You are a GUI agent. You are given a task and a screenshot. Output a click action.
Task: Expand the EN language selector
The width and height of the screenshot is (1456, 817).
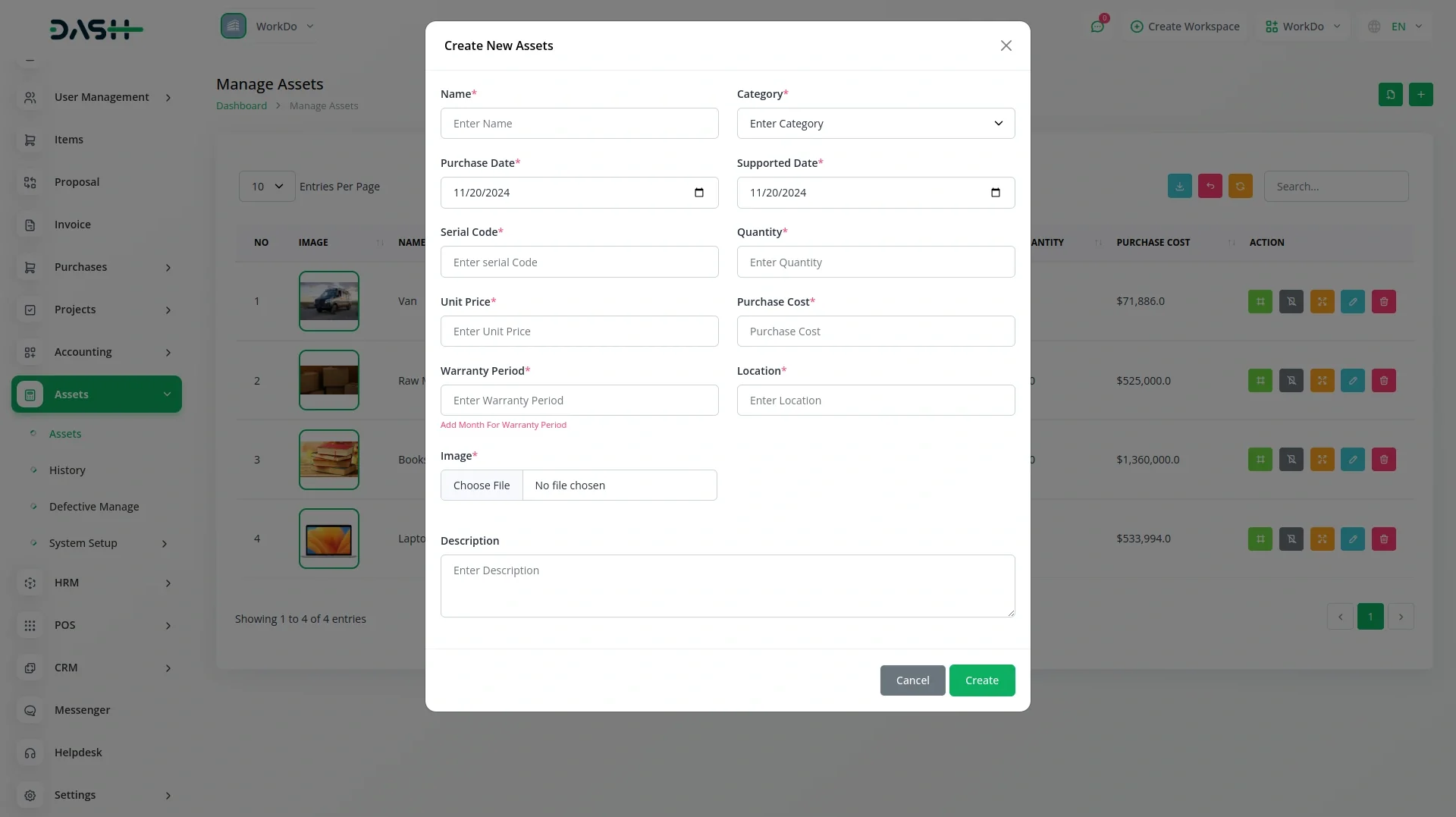(x=1397, y=27)
